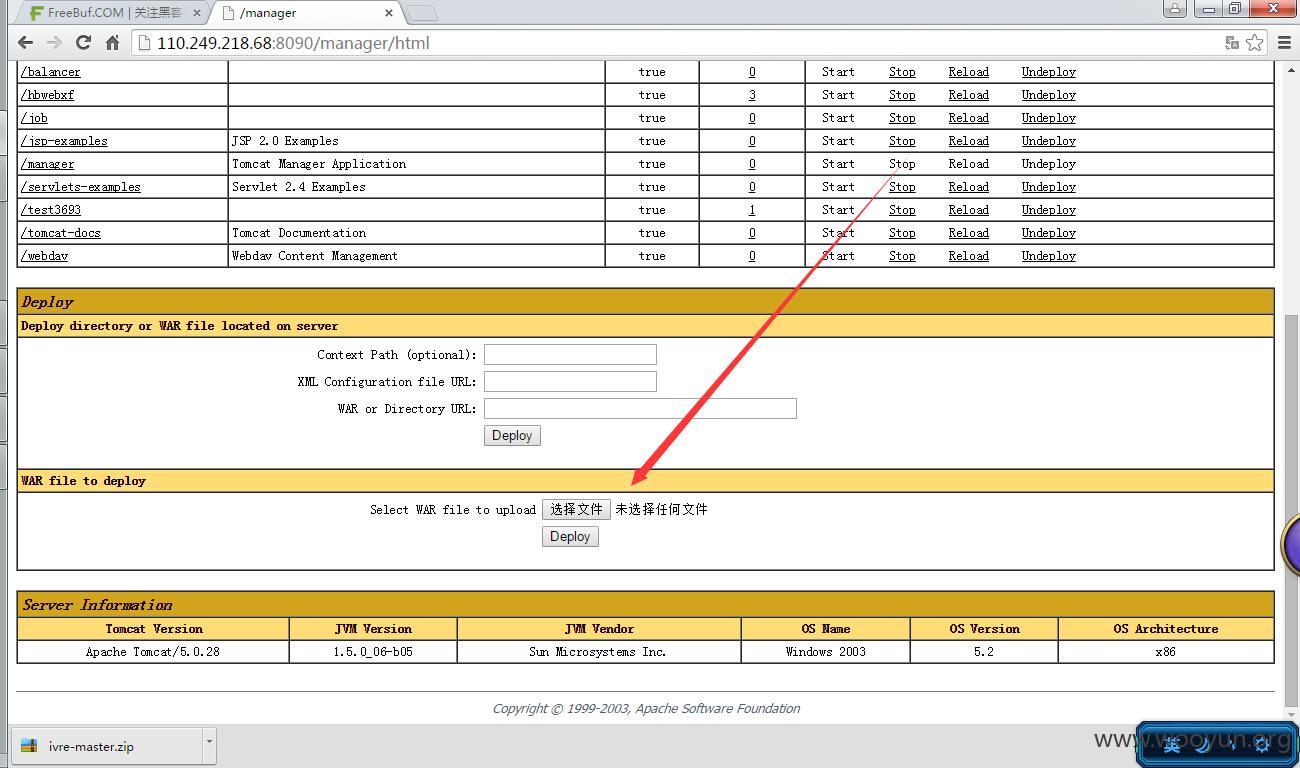This screenshot has width=1300, height=768.
Task: Open a new browser tab
Action: pos(422,13)
